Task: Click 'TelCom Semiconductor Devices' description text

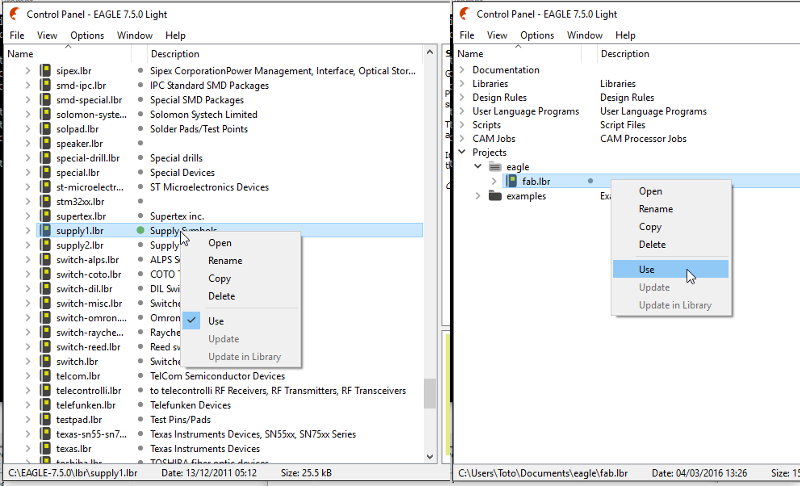Action: click(x=217, y=376)
